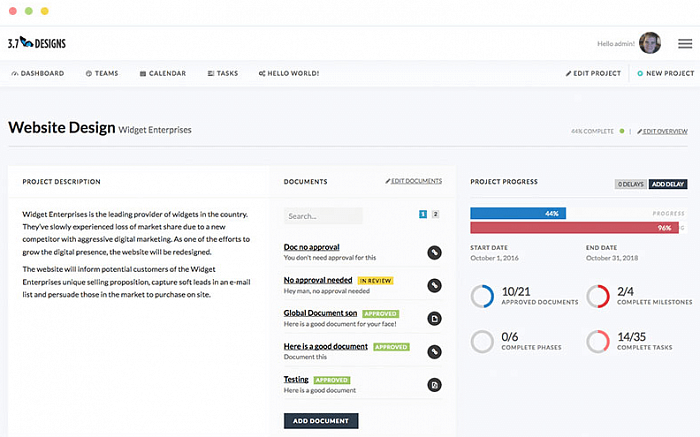Image resolution: width=700 pixels, height=437 pixels.
Task: Click the documents Search field
Action: pos(323,216)
